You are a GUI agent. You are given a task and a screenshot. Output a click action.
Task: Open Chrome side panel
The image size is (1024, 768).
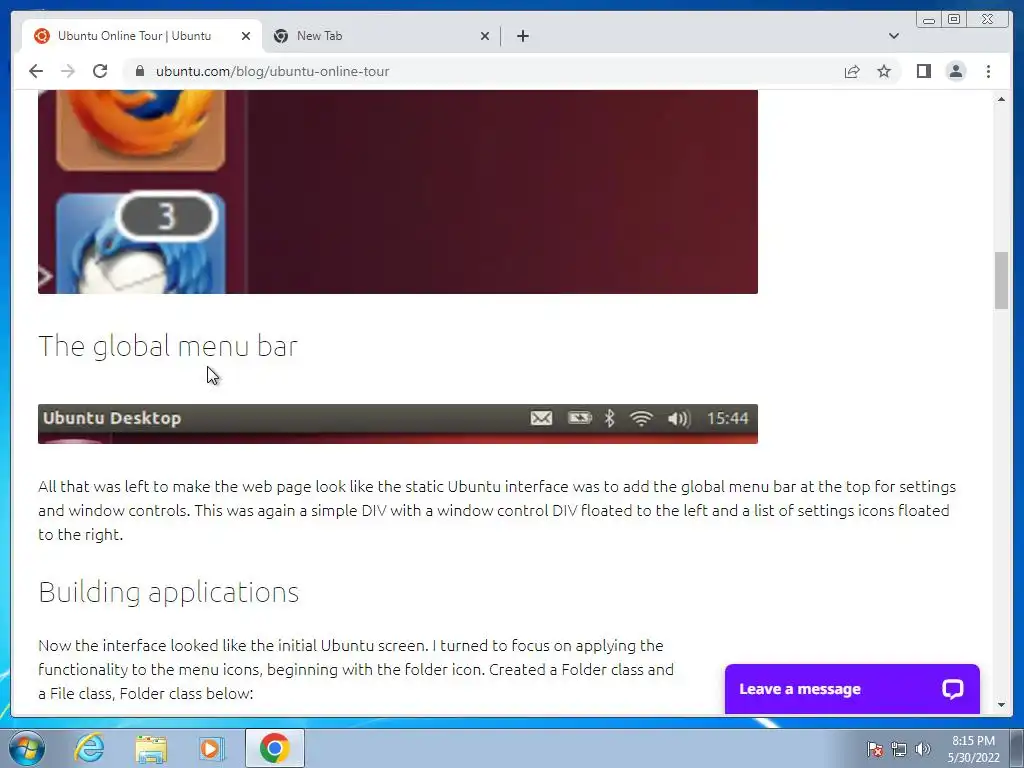click(x=923, y=71)
